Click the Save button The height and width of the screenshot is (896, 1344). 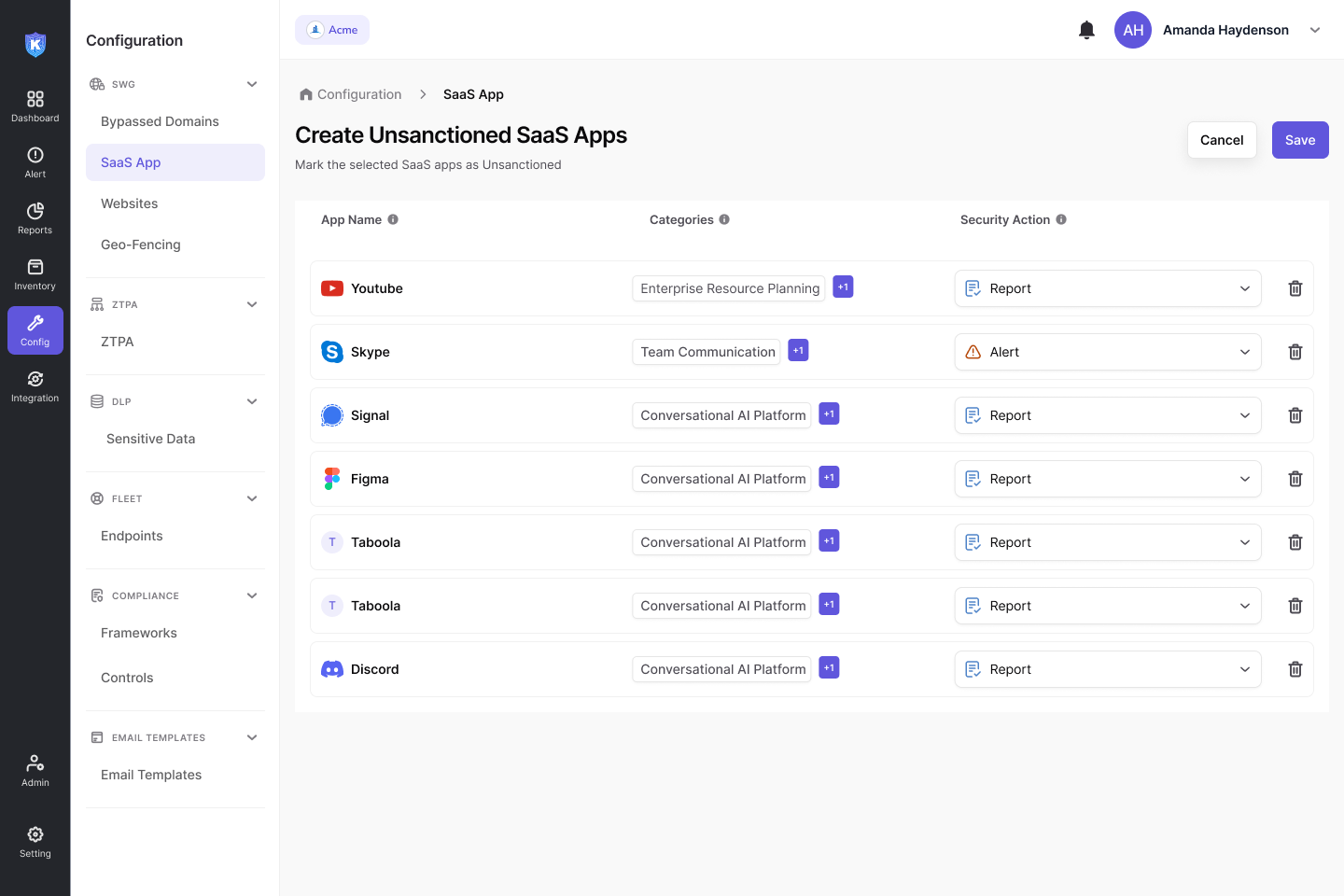tap(1300, 140)
